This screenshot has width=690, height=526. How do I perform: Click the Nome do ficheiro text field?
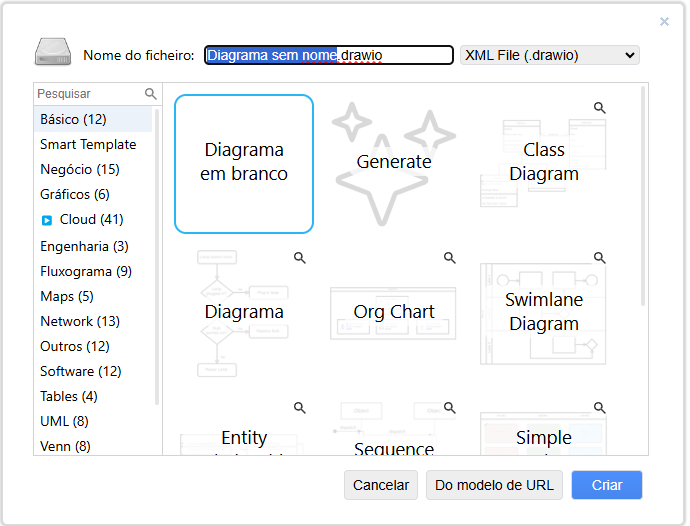click(x=328, y=55)
